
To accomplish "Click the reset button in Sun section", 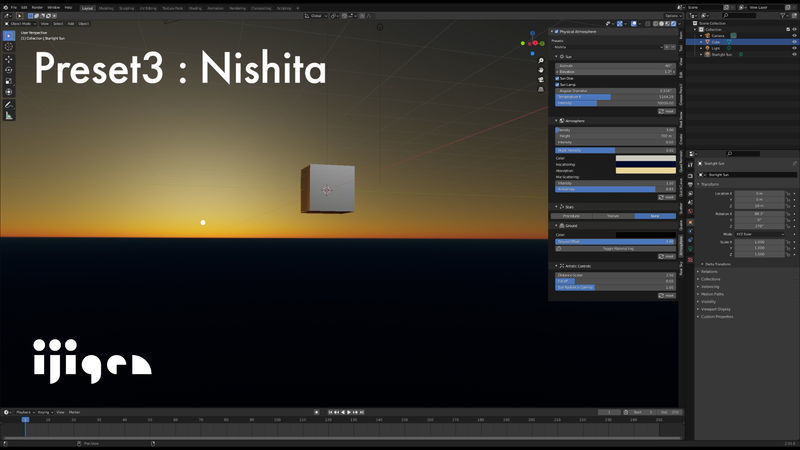I will [x=666, y=111].
